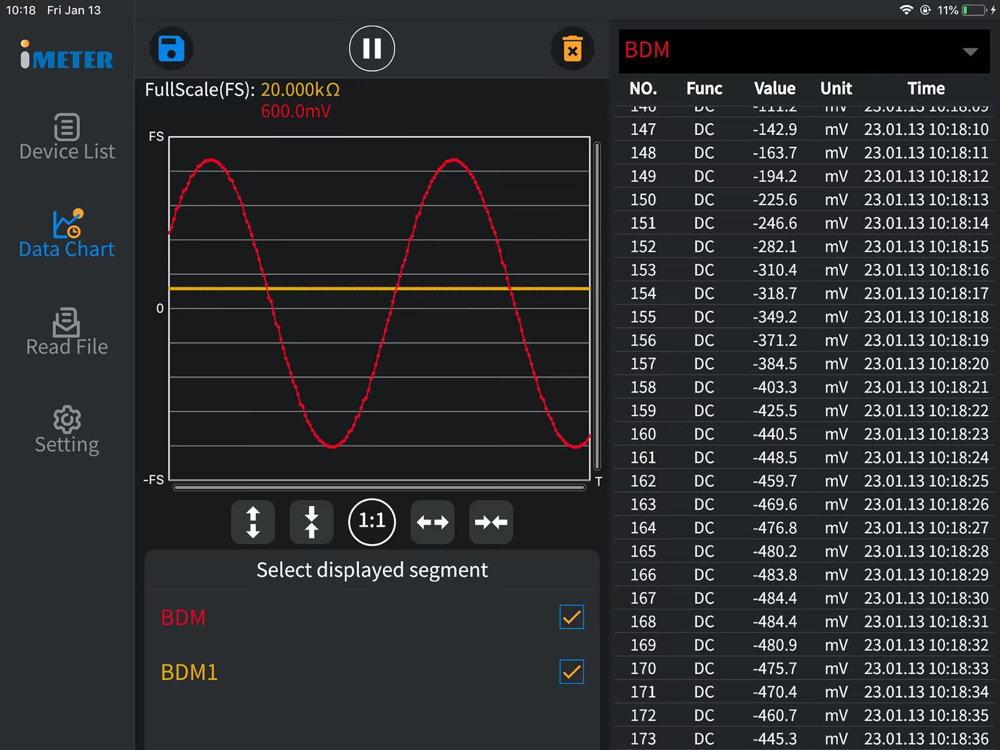Image resolution: width=1000 pixels, height=750 pixels.
Task: Click the Time column header
Action: pyautogui.click(x=926, y=89)
